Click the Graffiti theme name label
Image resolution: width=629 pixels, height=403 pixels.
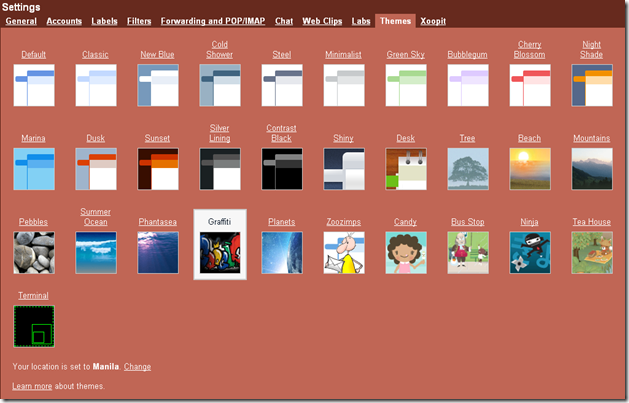[x=219, y=222]
